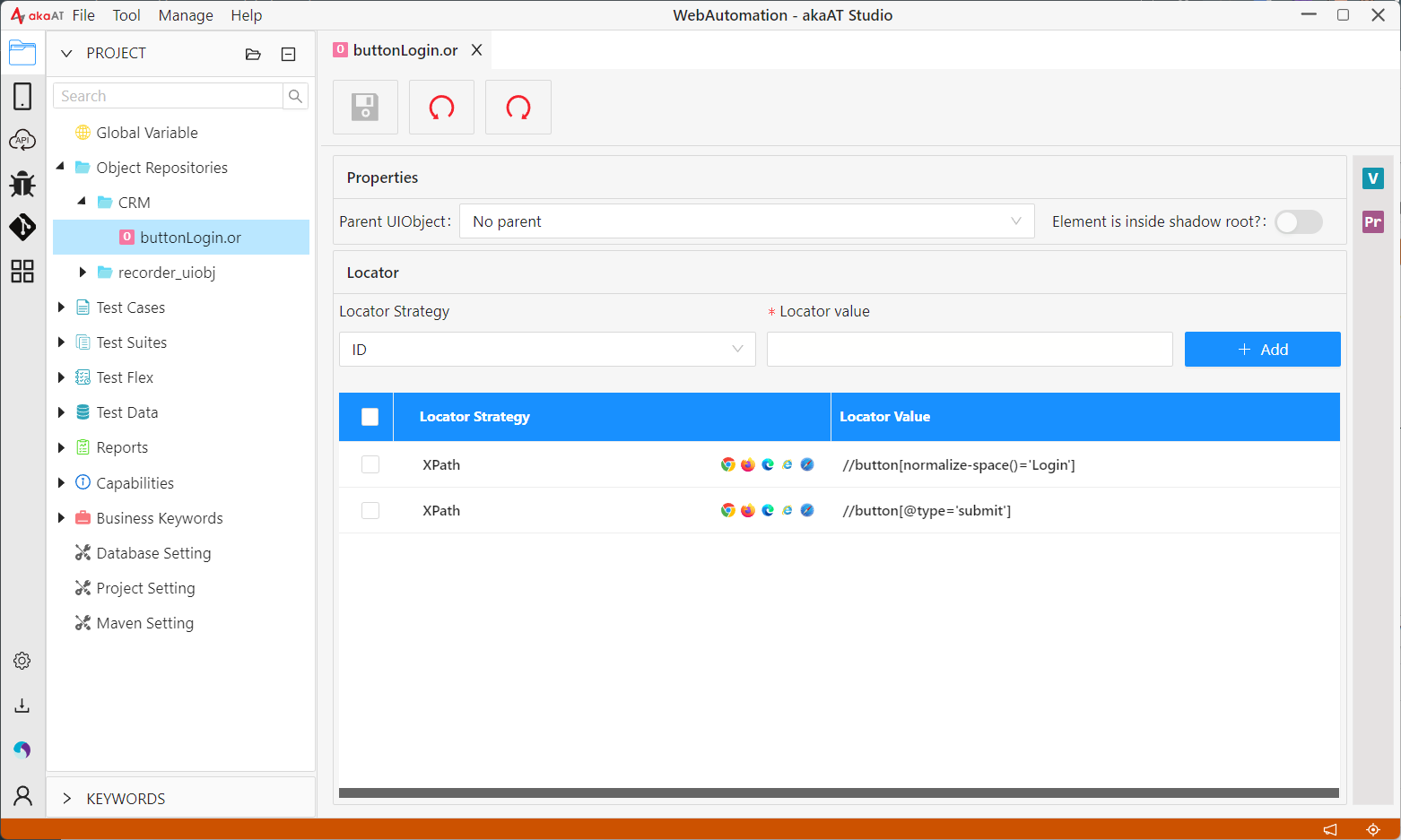Open the extensions grid sidebar icon
Screen dimensions: 1401x840
(22, 271)
